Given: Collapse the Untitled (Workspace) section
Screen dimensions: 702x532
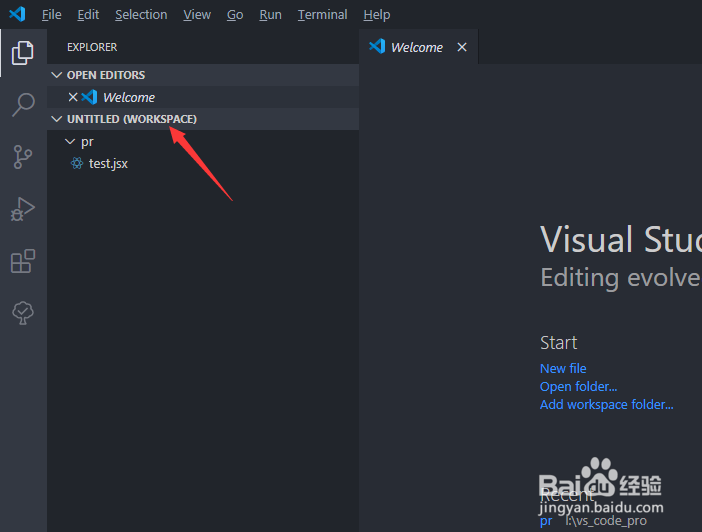Looking at the screenshot, I should click(x=56, y=119).
